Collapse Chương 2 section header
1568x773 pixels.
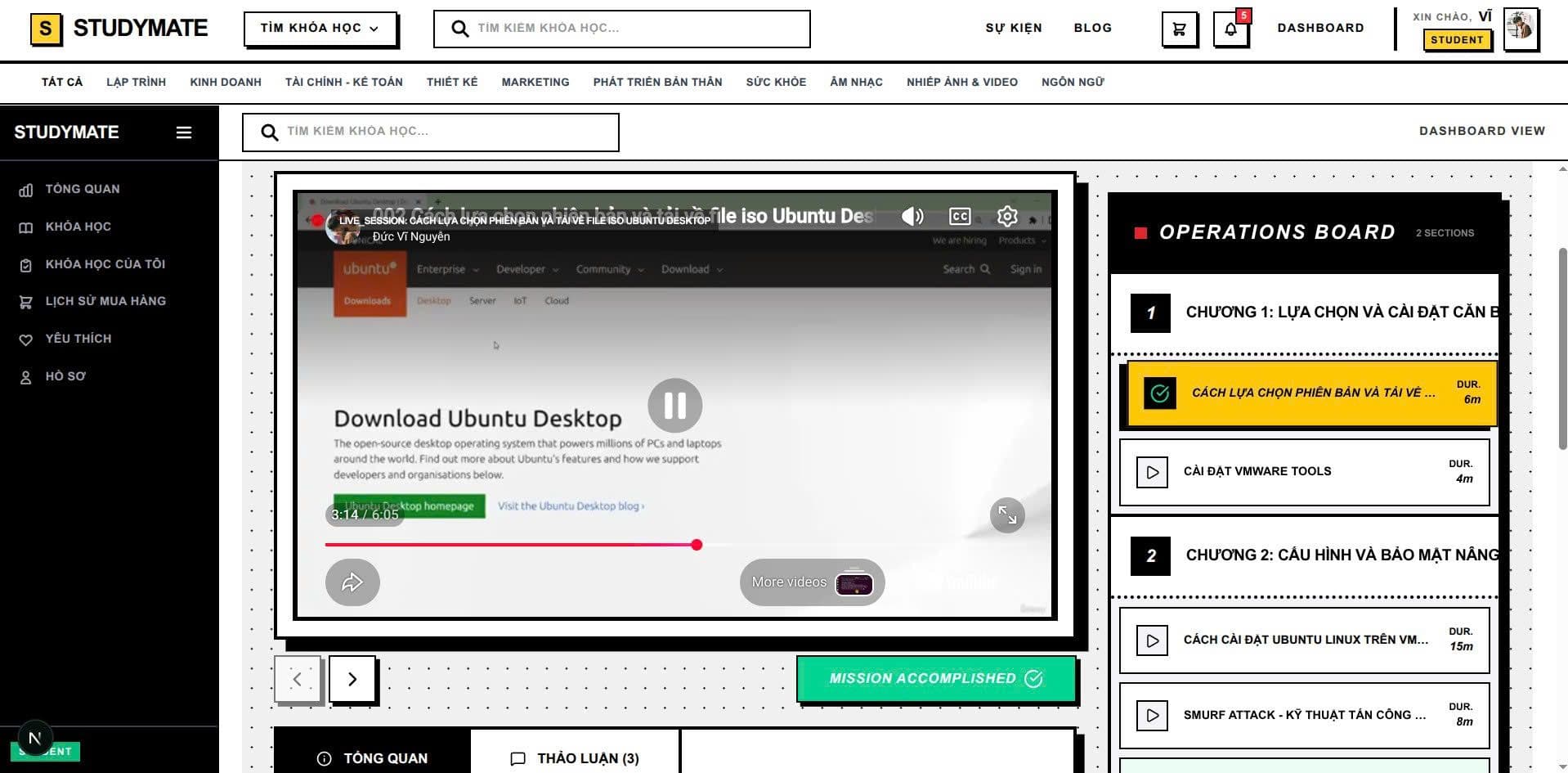pos(1305,555)
